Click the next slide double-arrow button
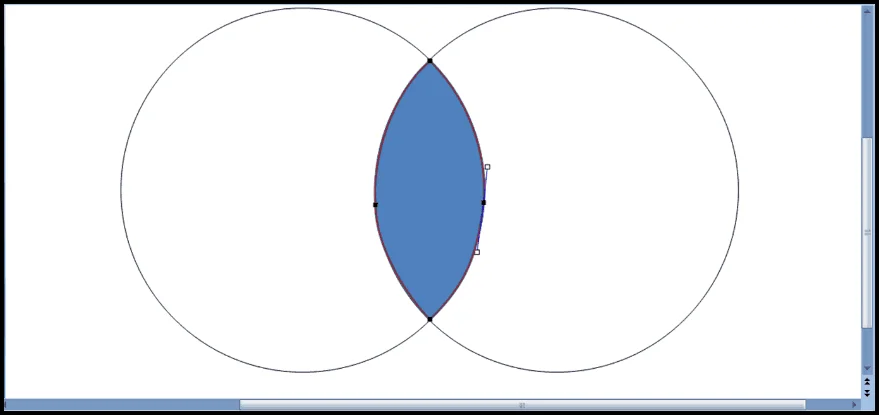Viewport: 879px width, 415px height. 867,393
